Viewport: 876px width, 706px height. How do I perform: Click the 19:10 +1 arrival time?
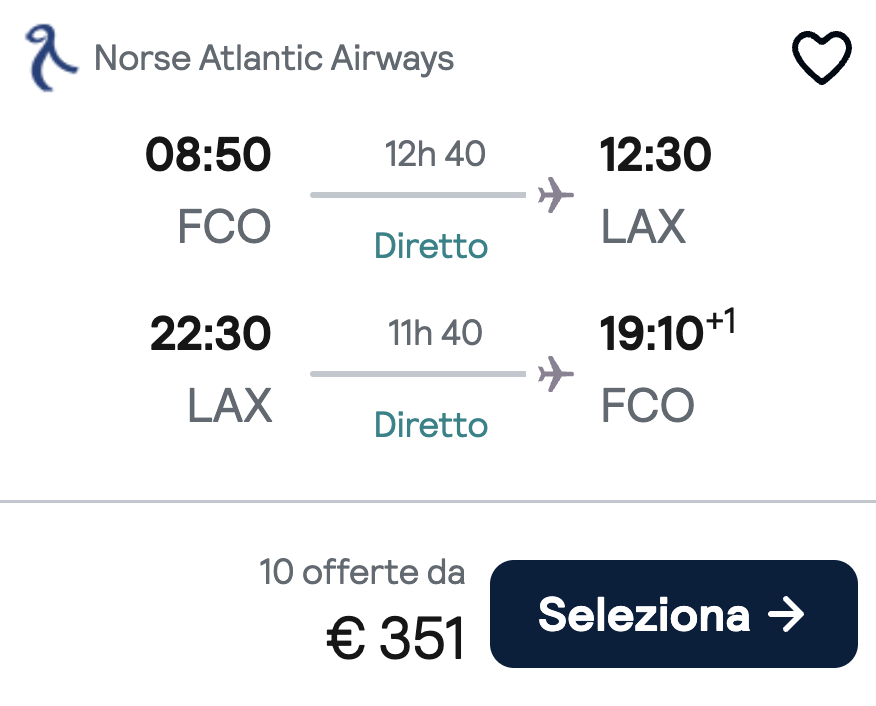[668, 331]
